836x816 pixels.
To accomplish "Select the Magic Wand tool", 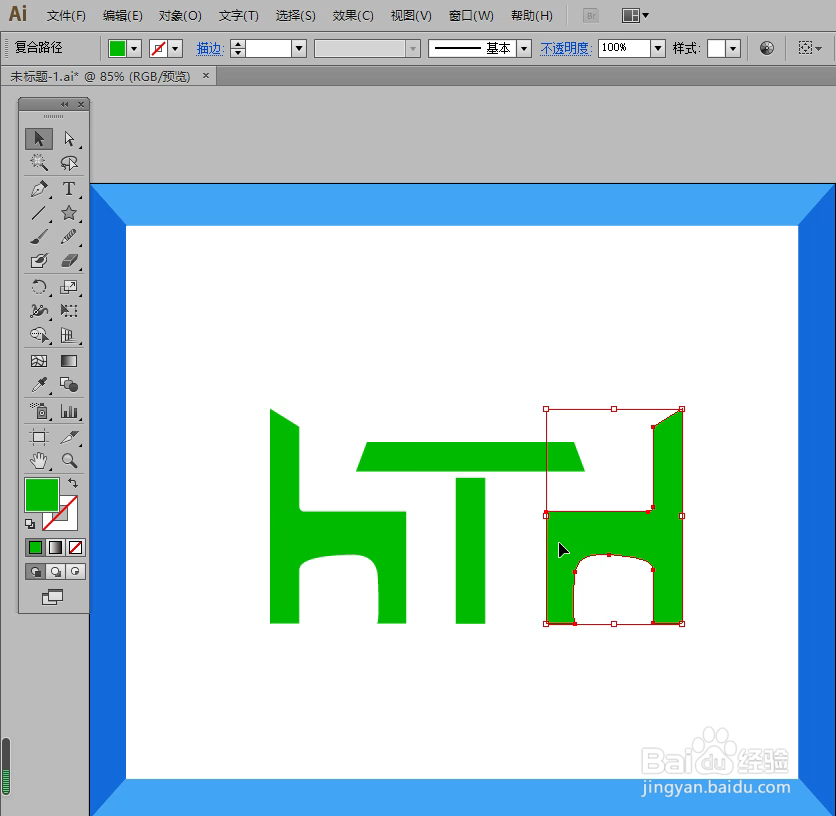I will (39, 163).
